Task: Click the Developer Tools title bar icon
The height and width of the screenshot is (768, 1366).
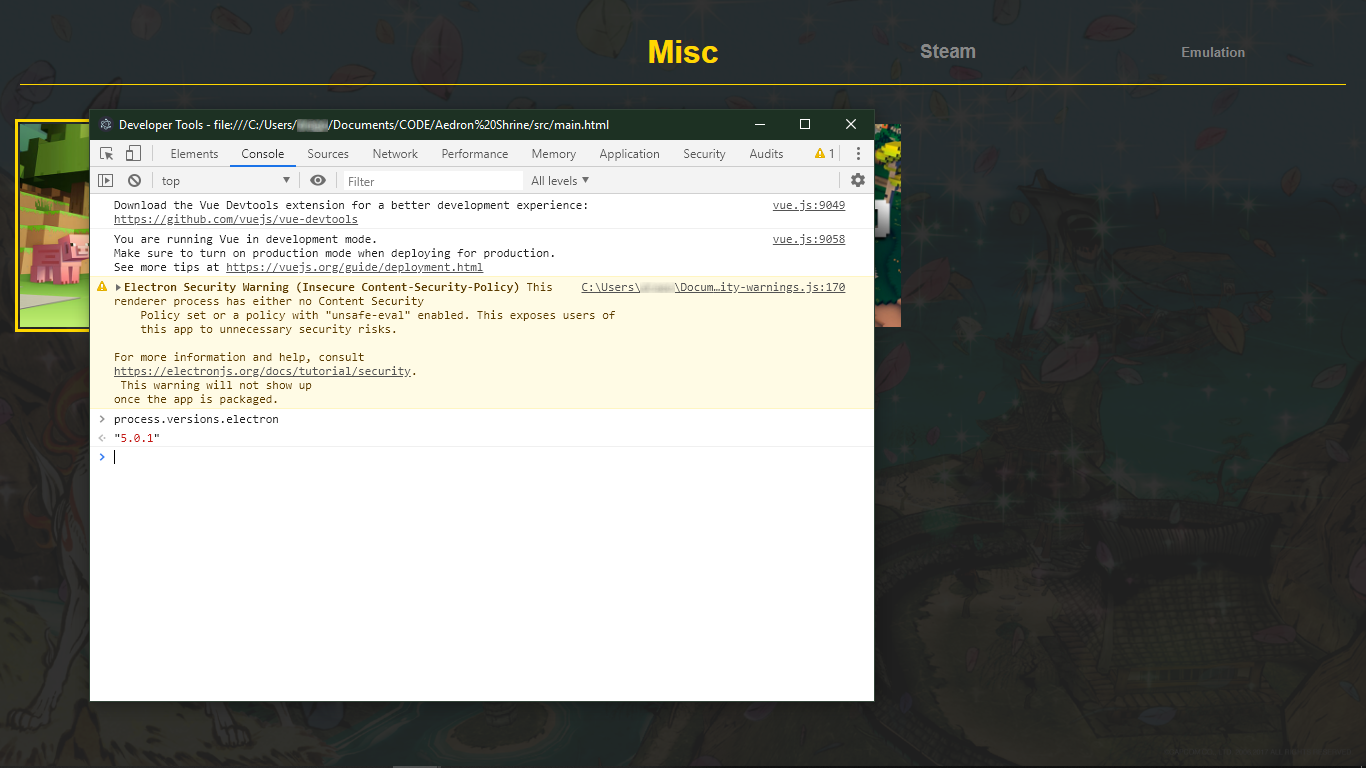Action: [x=106, y=125]
